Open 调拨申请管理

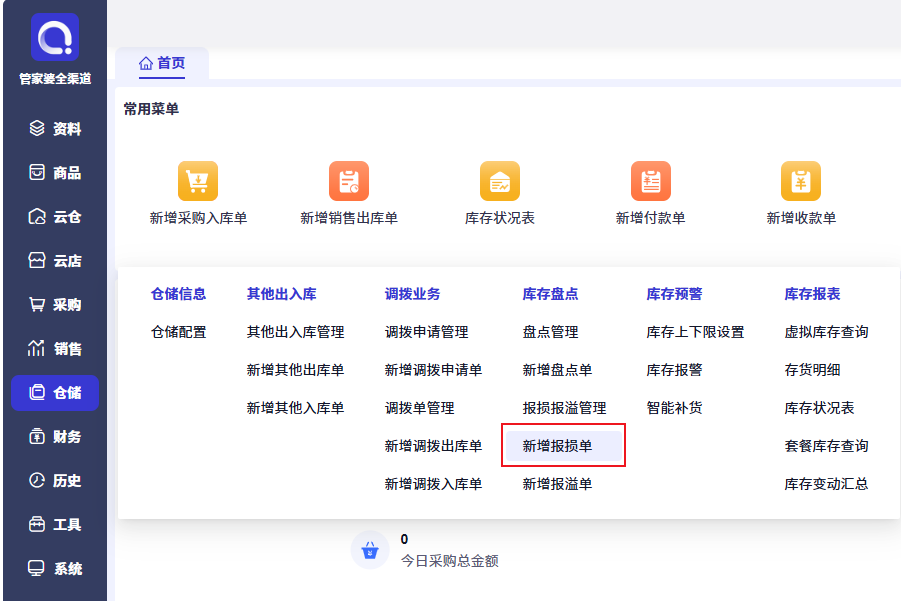click(426, 332)
